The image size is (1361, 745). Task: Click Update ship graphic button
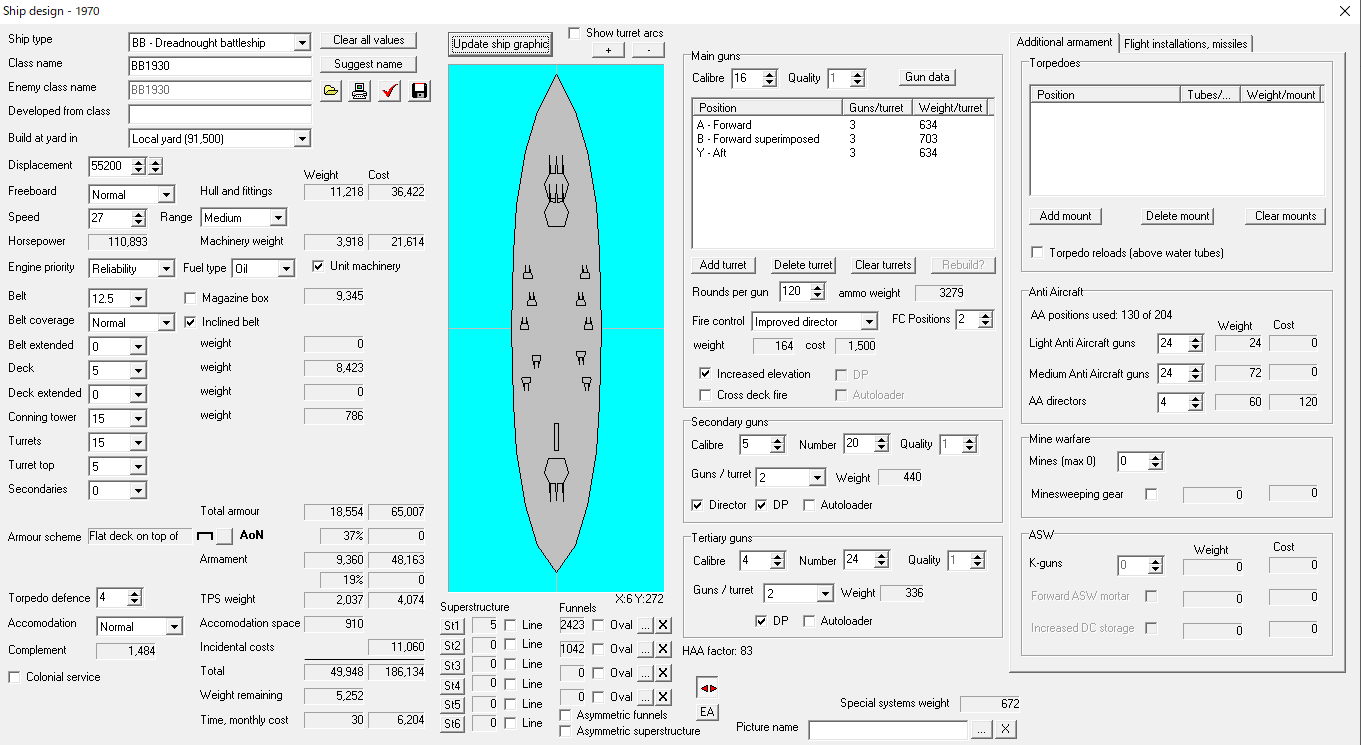(x=500, y=44)
